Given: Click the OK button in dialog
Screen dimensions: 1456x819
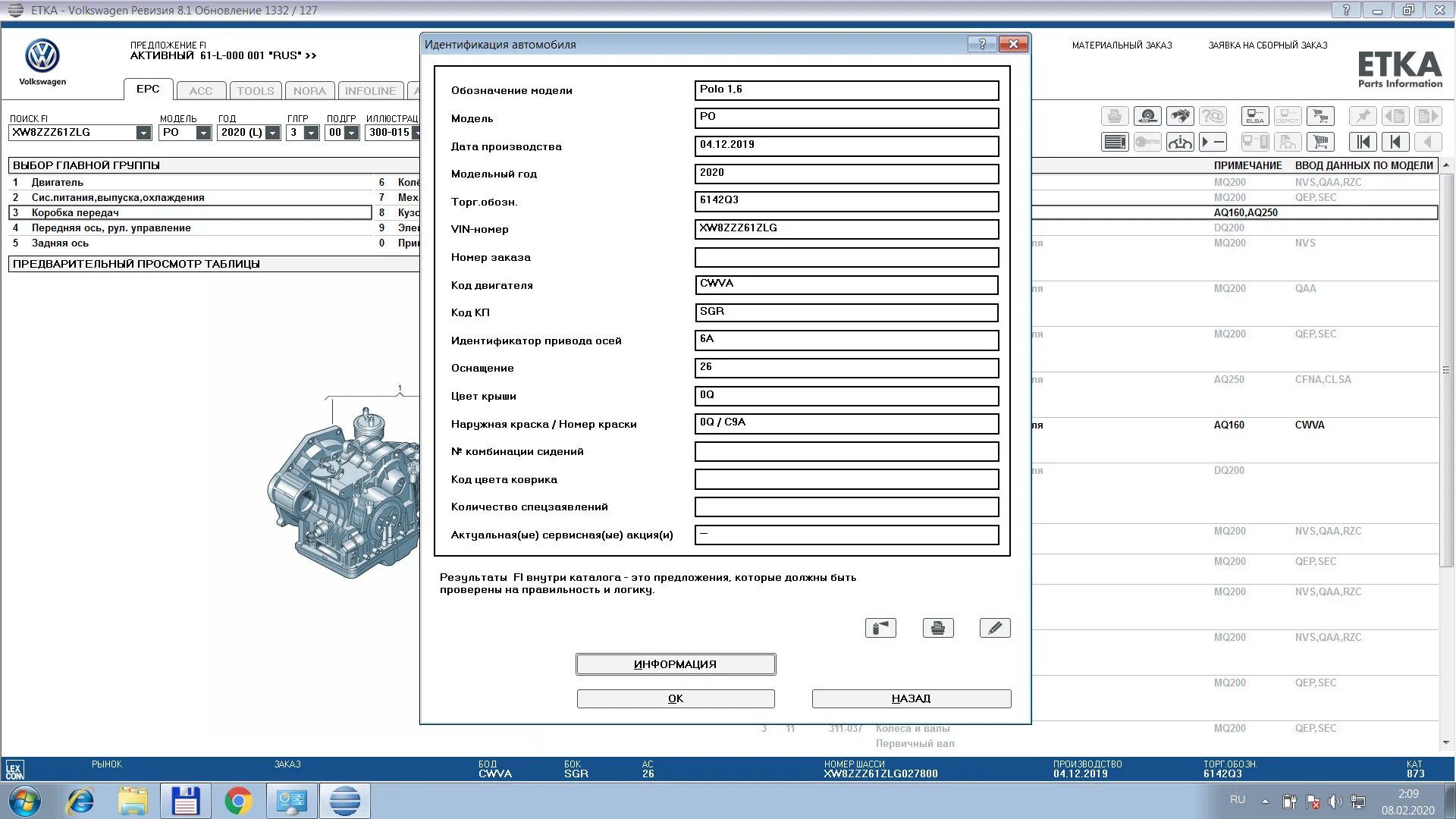Looking at the screenshot, I should coord(675,698).
